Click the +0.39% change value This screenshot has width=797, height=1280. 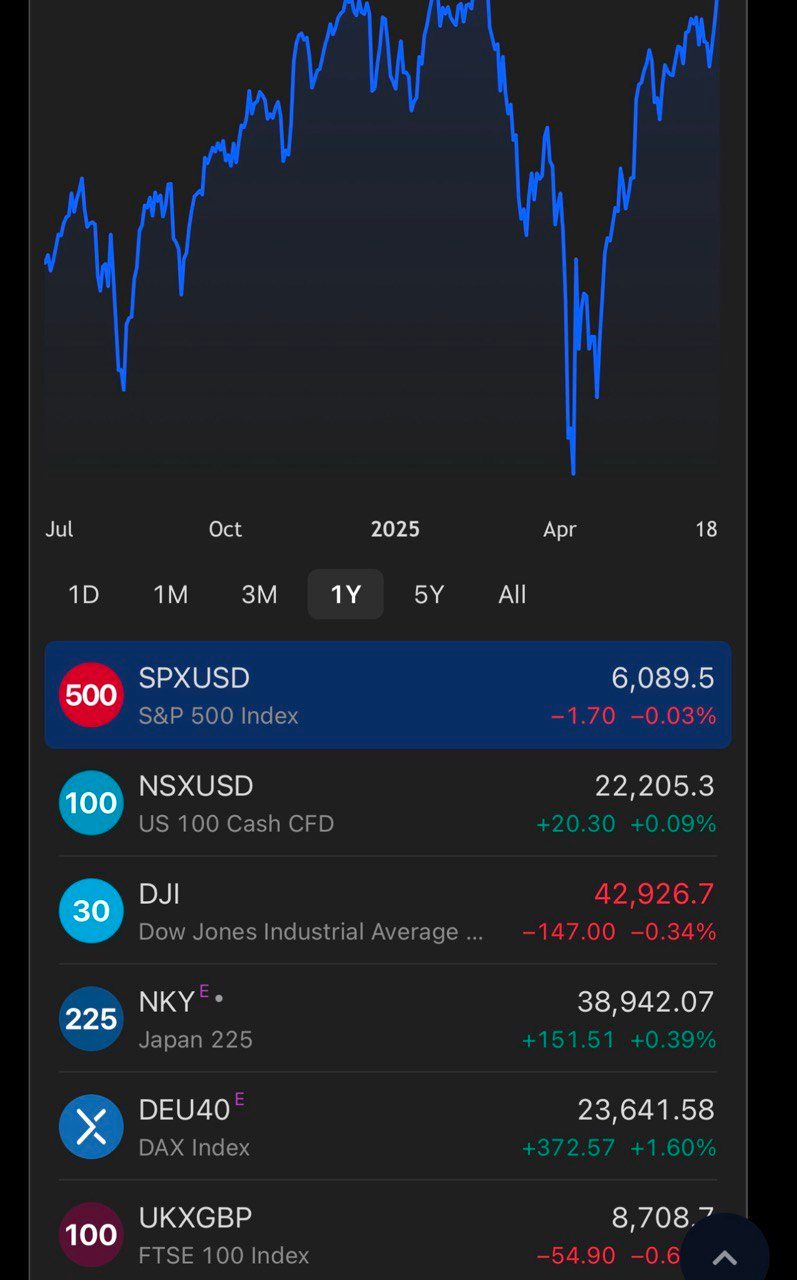click(x=673, y=1040)
